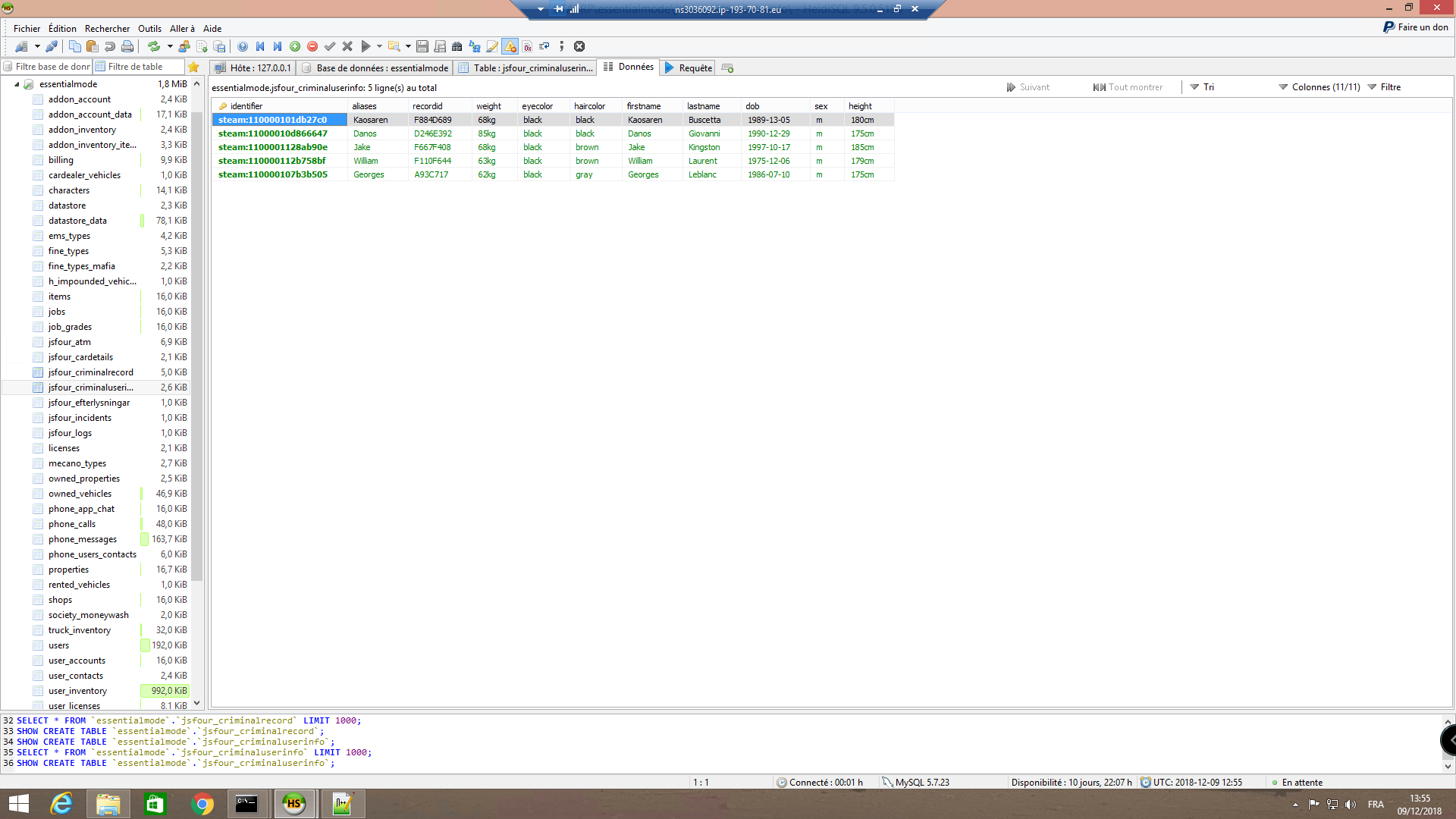
Task: Post edits using the checkmark icon
Action: [330, 46]
